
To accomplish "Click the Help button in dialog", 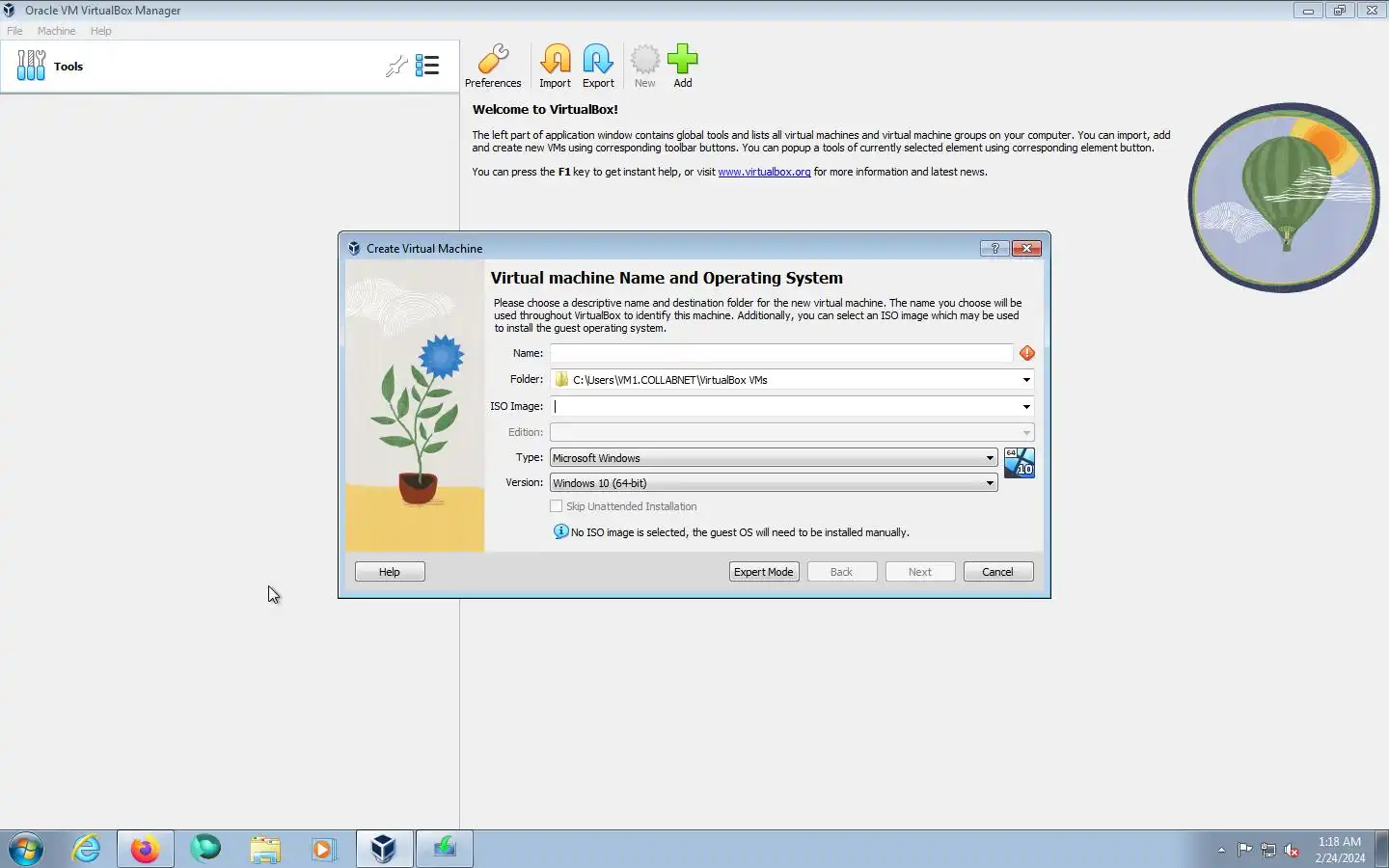I will point(390,572).
